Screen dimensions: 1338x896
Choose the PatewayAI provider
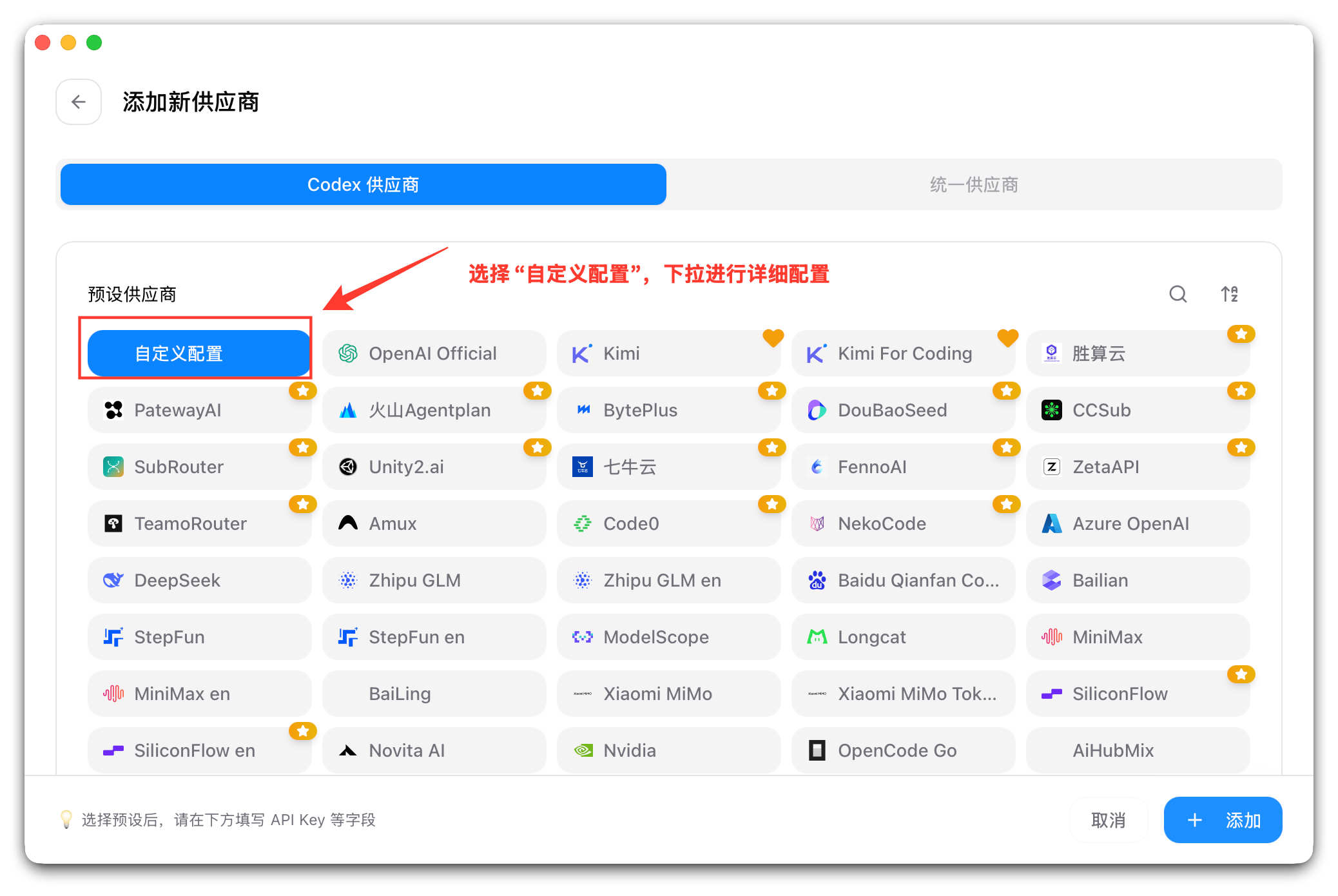point(199,410)
